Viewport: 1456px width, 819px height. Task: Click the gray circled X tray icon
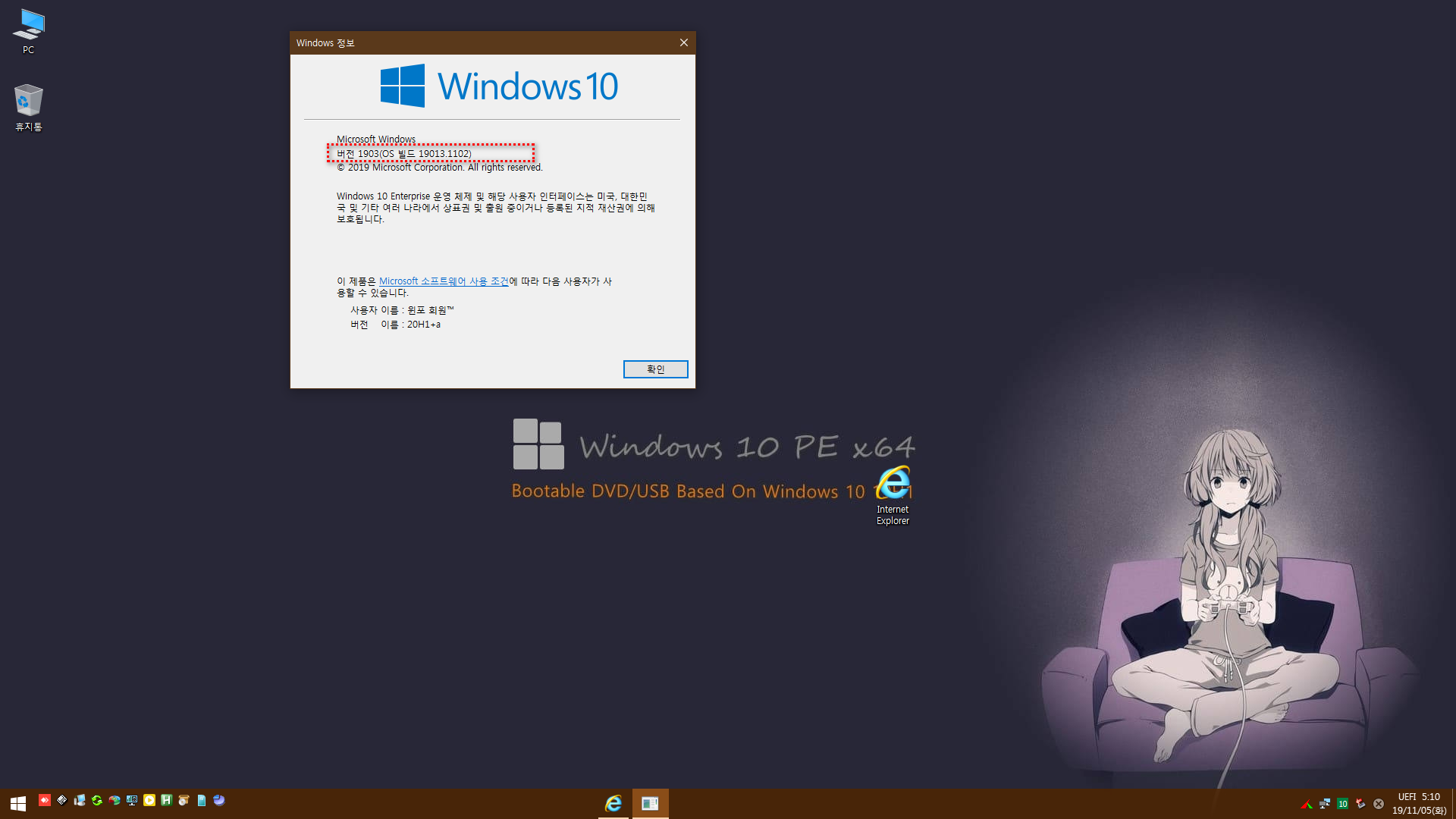pos(1379,804)
